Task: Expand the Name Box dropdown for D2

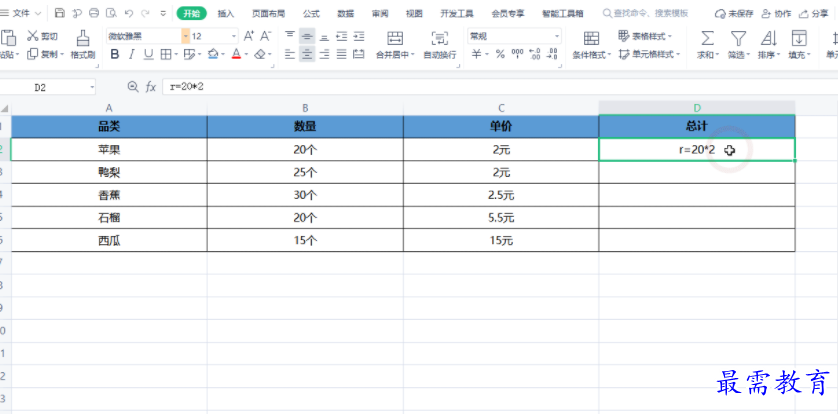Action: 92,87
